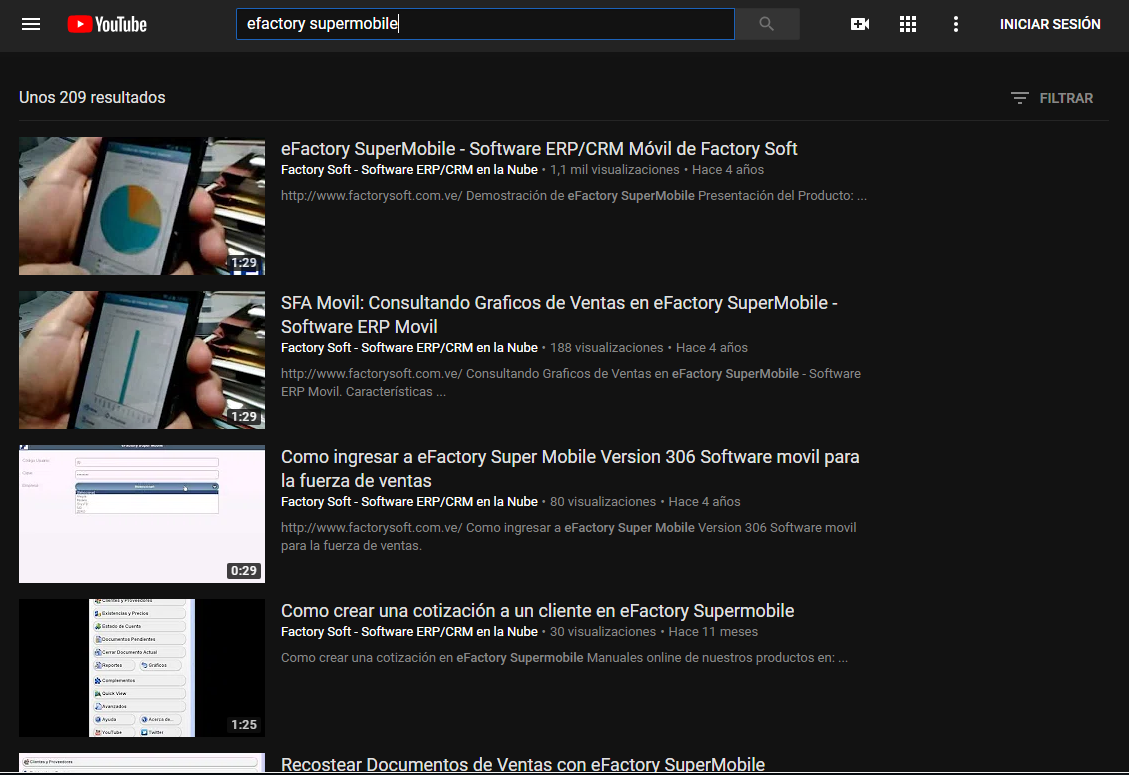Click '80 visualizaciones' text
The image size is (1129, 775).
603,502
